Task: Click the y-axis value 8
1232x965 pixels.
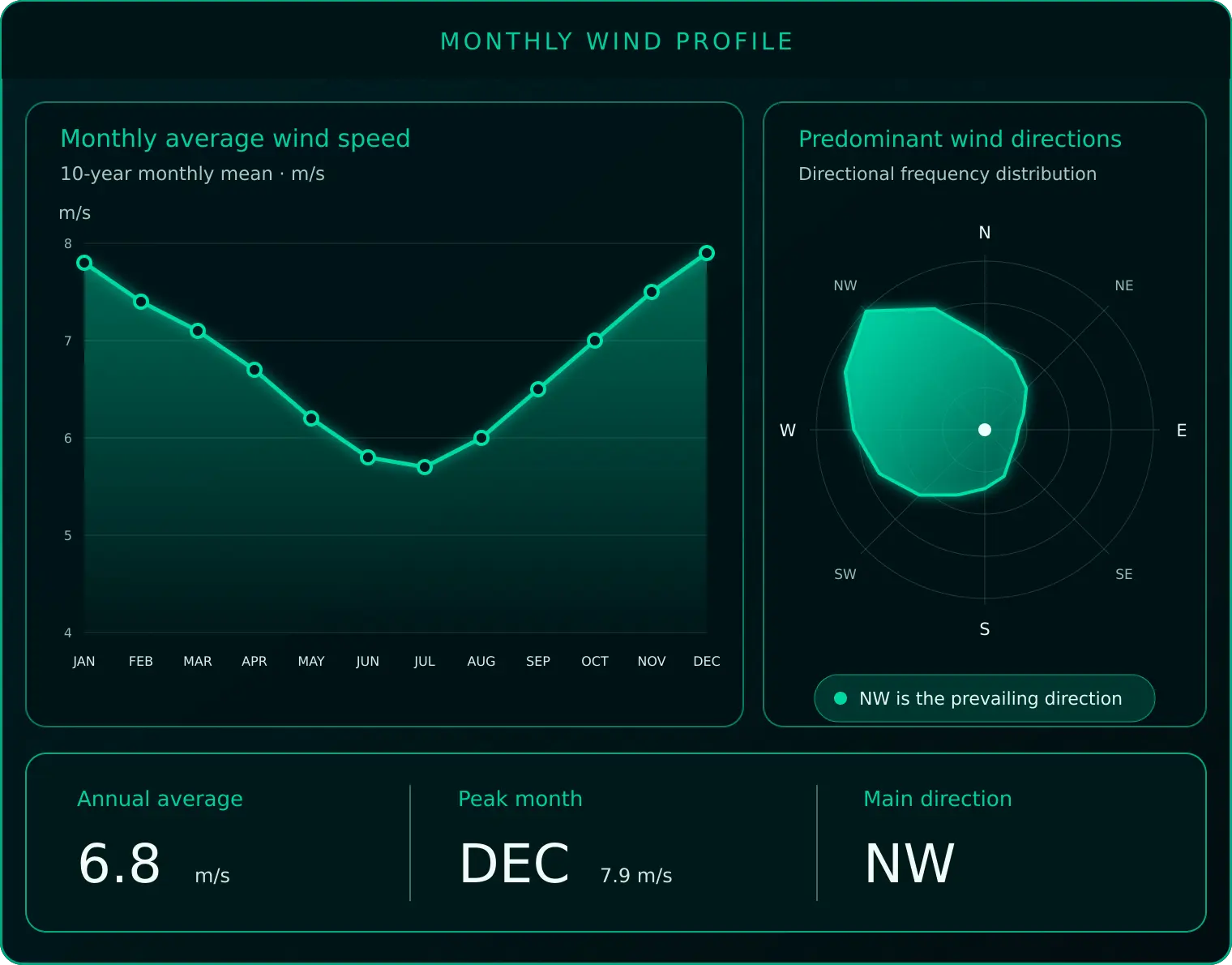Action: click(x=68, y=243)
